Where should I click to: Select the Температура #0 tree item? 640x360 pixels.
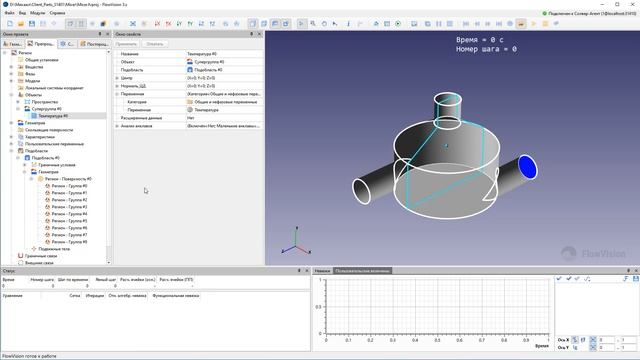[53, 116]
